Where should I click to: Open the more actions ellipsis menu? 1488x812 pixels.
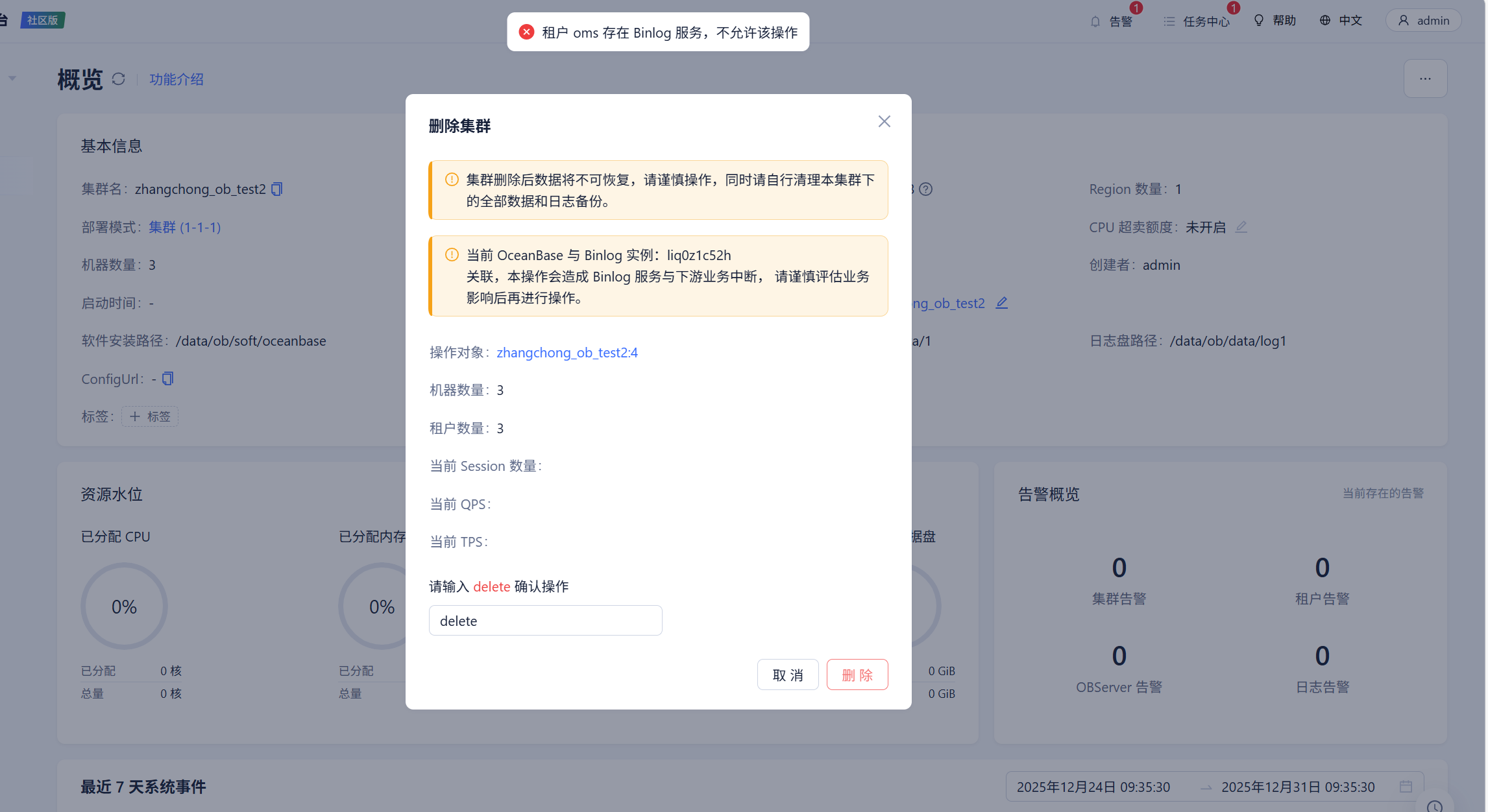point(1425,79)
